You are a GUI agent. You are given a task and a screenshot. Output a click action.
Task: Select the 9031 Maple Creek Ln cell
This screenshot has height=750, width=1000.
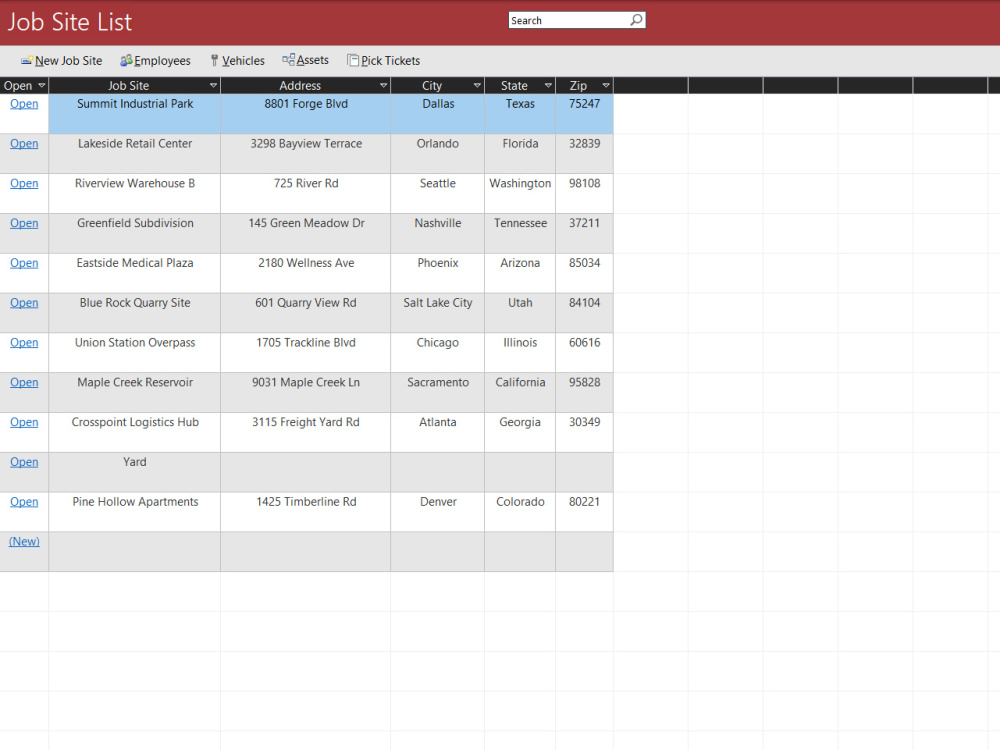pos(305,392)
